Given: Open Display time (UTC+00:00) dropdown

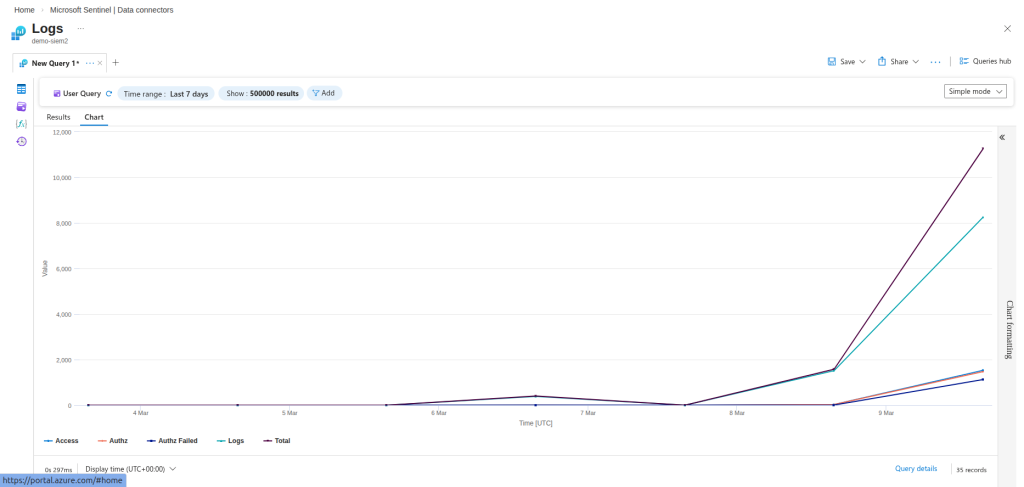Looking at the screenshot, I should (x=131, y=469).
